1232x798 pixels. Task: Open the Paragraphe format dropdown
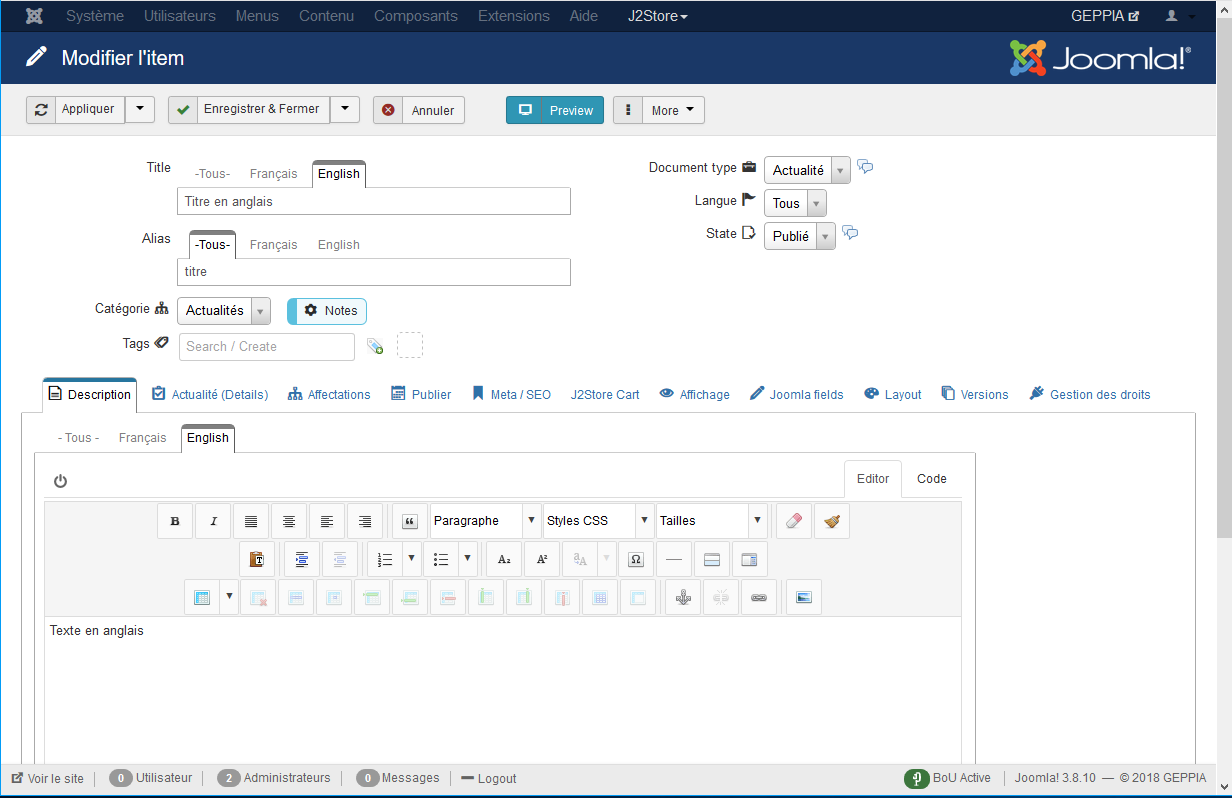point(485,521)
